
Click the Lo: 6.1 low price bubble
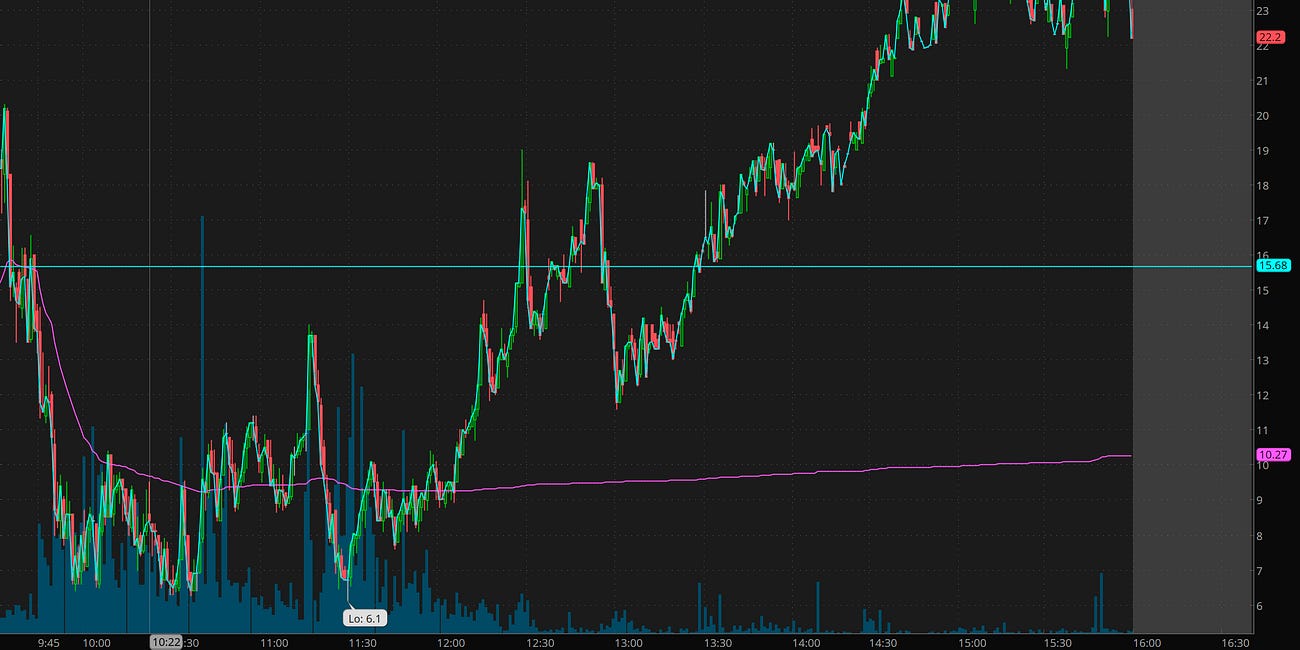tap(365, 619)
